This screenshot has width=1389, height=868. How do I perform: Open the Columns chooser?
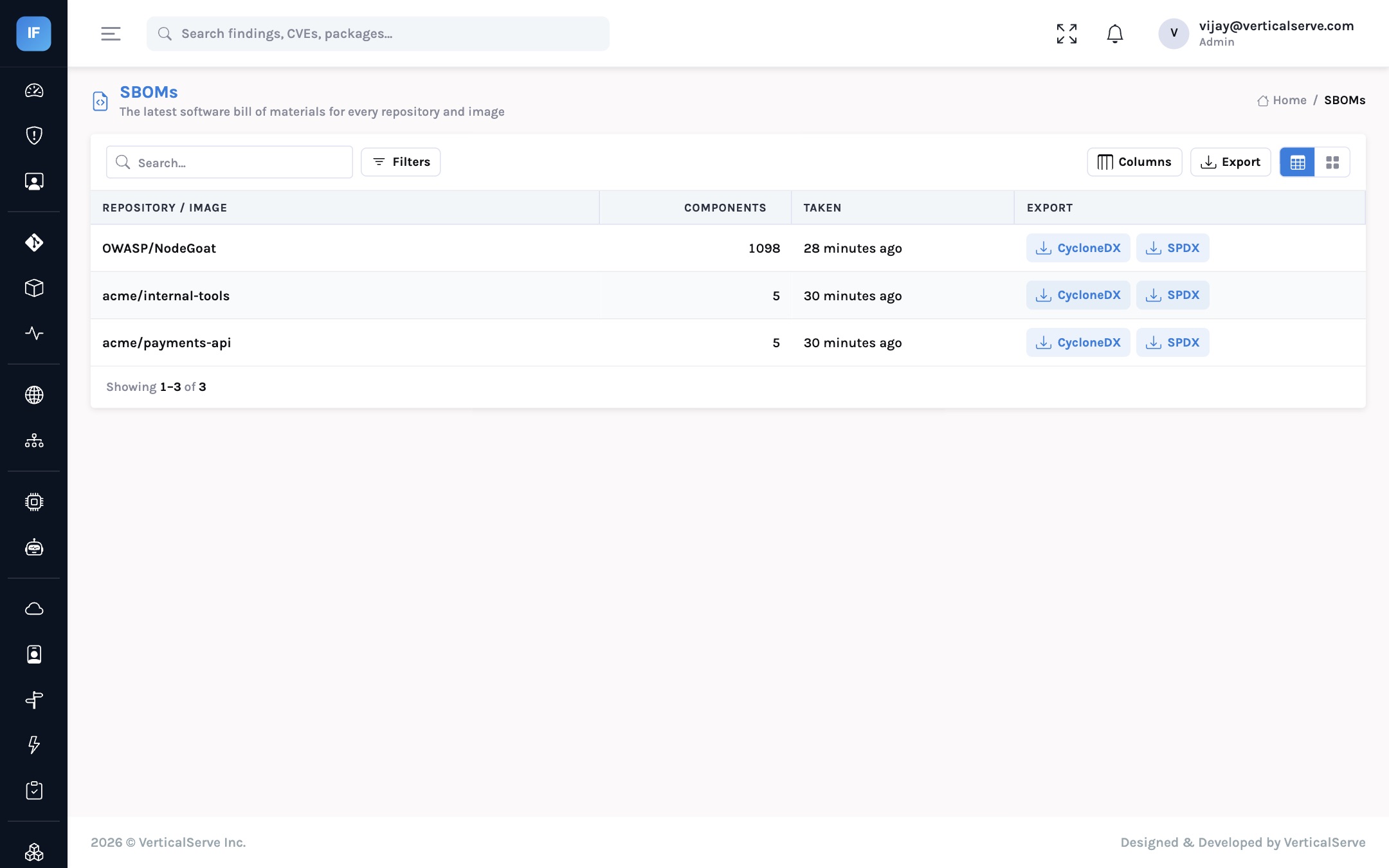1134,162
